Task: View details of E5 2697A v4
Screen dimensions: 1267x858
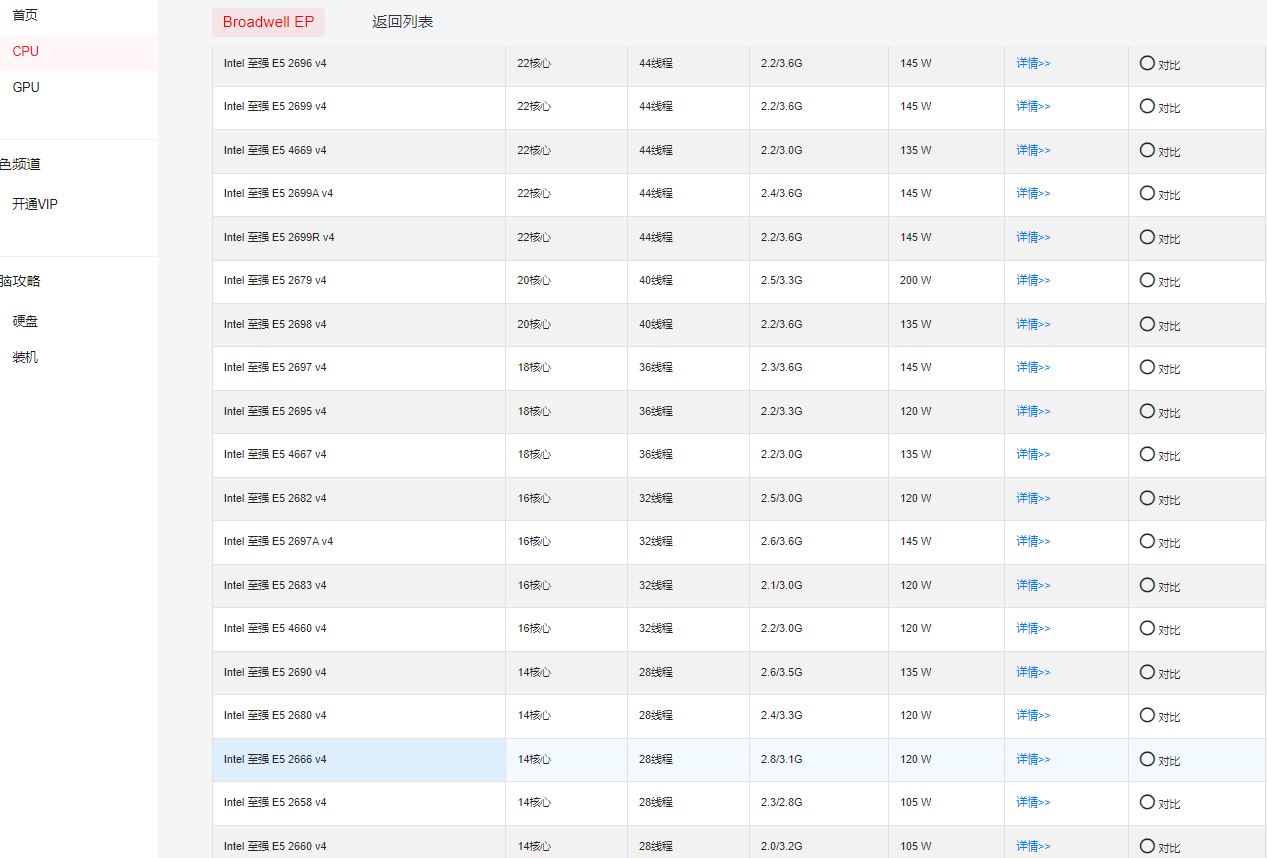Action: (x=1033, y=541)
